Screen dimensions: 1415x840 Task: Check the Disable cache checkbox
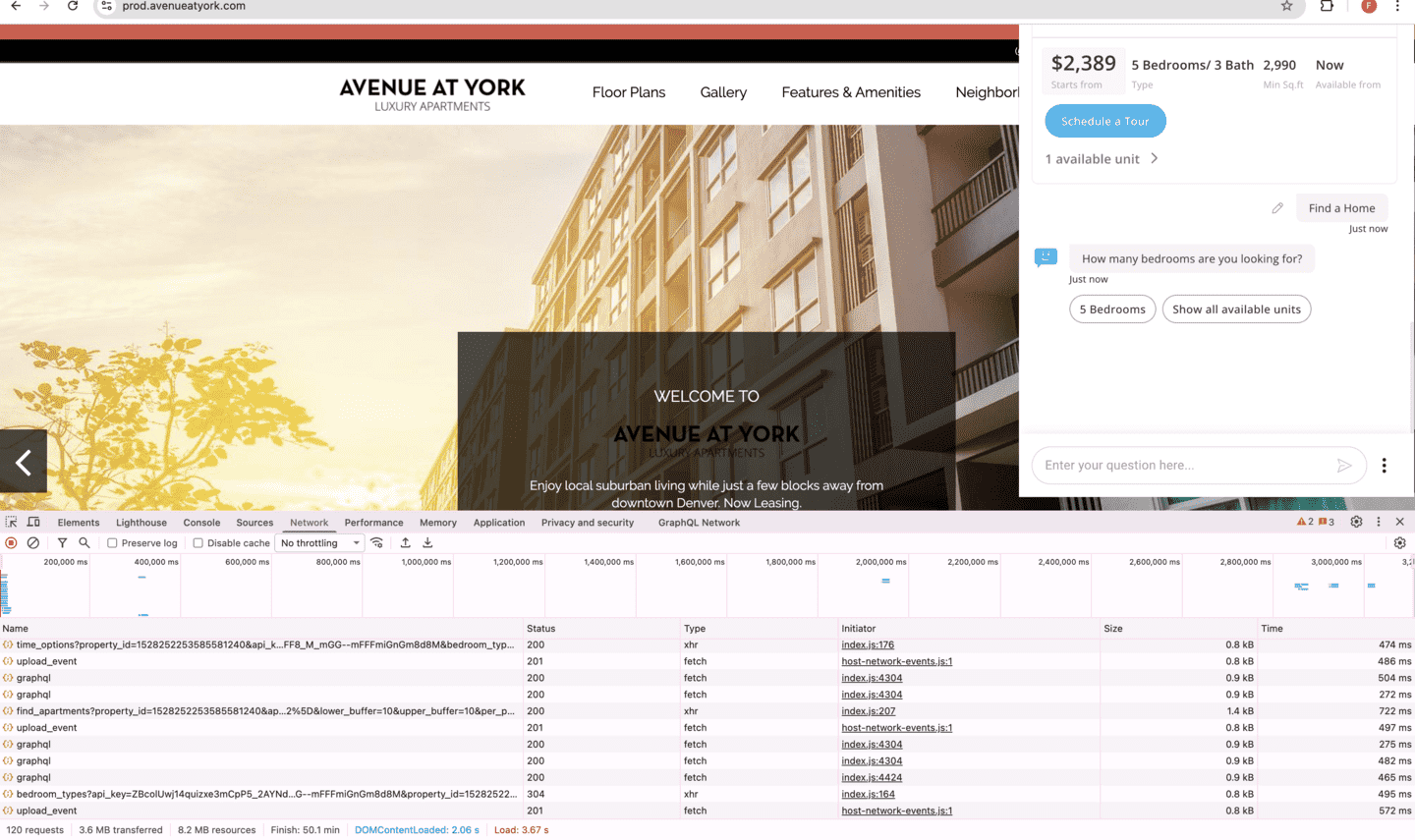pyautogui.click(x=198, y=543)
